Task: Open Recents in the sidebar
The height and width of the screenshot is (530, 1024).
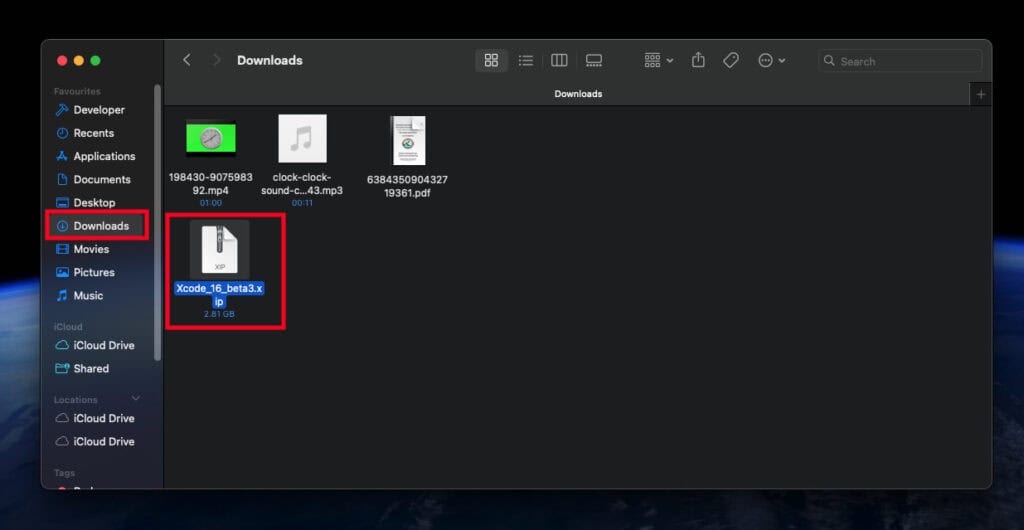Action: tap(93, 133)
